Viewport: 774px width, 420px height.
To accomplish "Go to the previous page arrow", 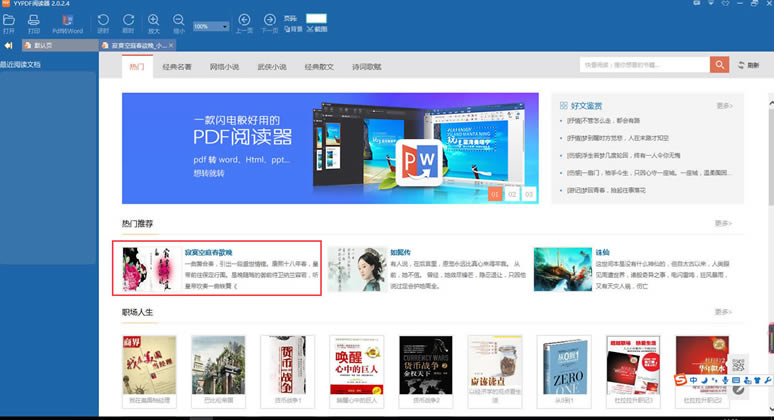I will (244, 23).
